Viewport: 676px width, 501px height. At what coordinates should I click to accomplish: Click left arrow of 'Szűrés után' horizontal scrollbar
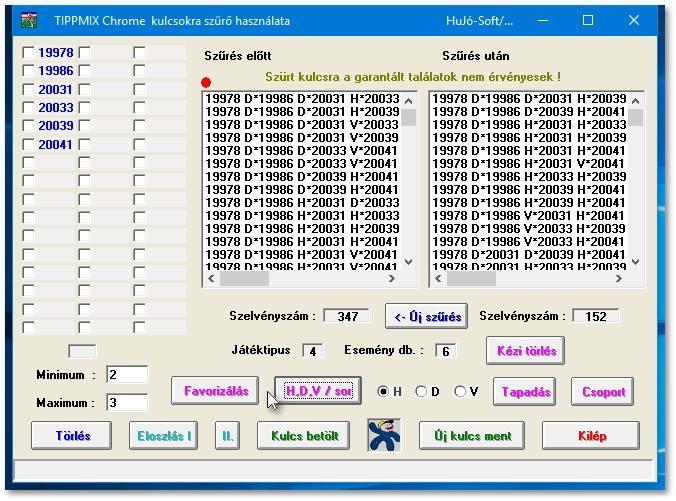pyautogui.click(x=438, y=279)
